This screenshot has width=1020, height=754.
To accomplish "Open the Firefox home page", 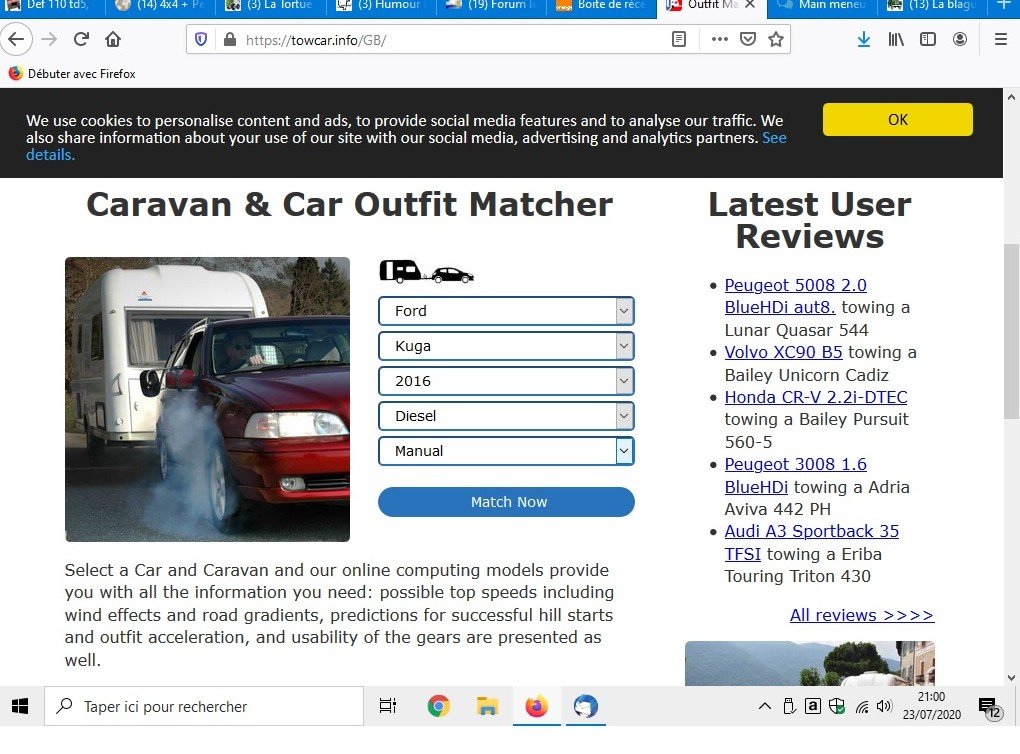I will pos(113,40).
